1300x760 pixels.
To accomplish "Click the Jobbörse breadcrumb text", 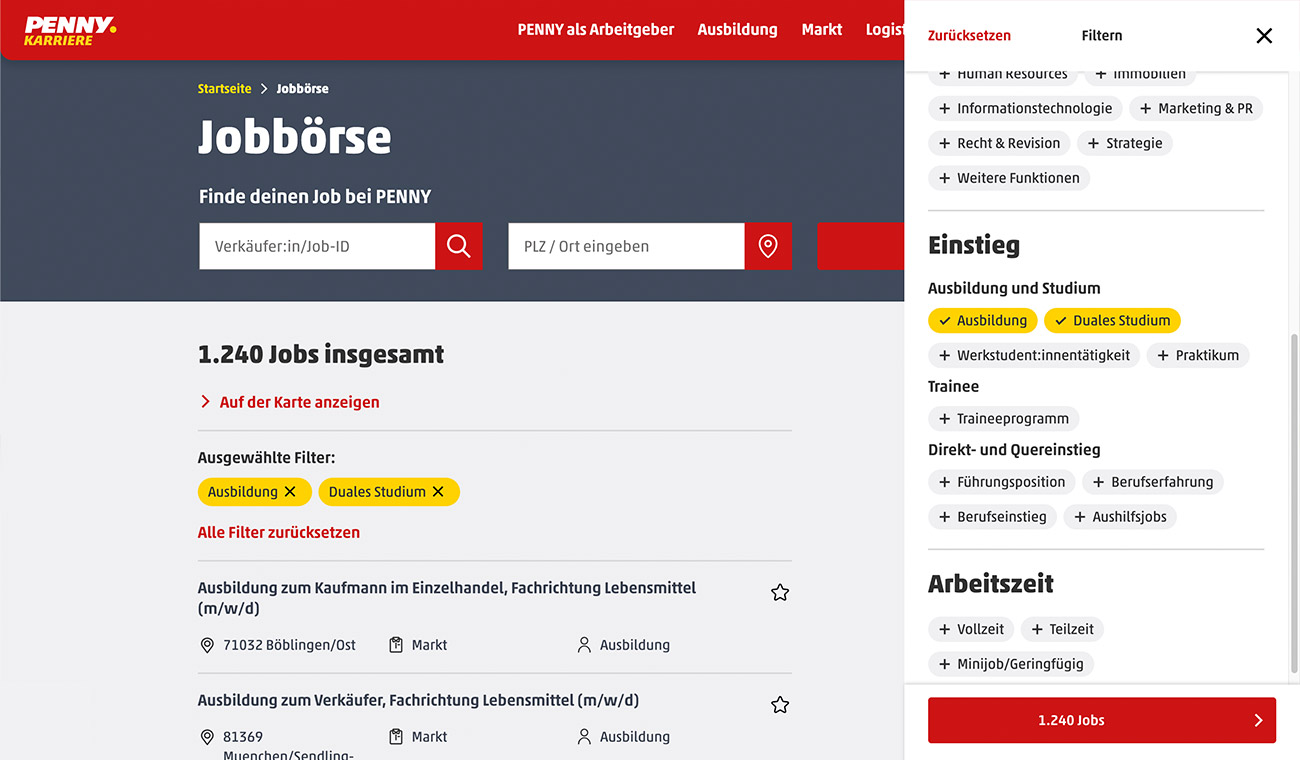I will tap(303, 89).
